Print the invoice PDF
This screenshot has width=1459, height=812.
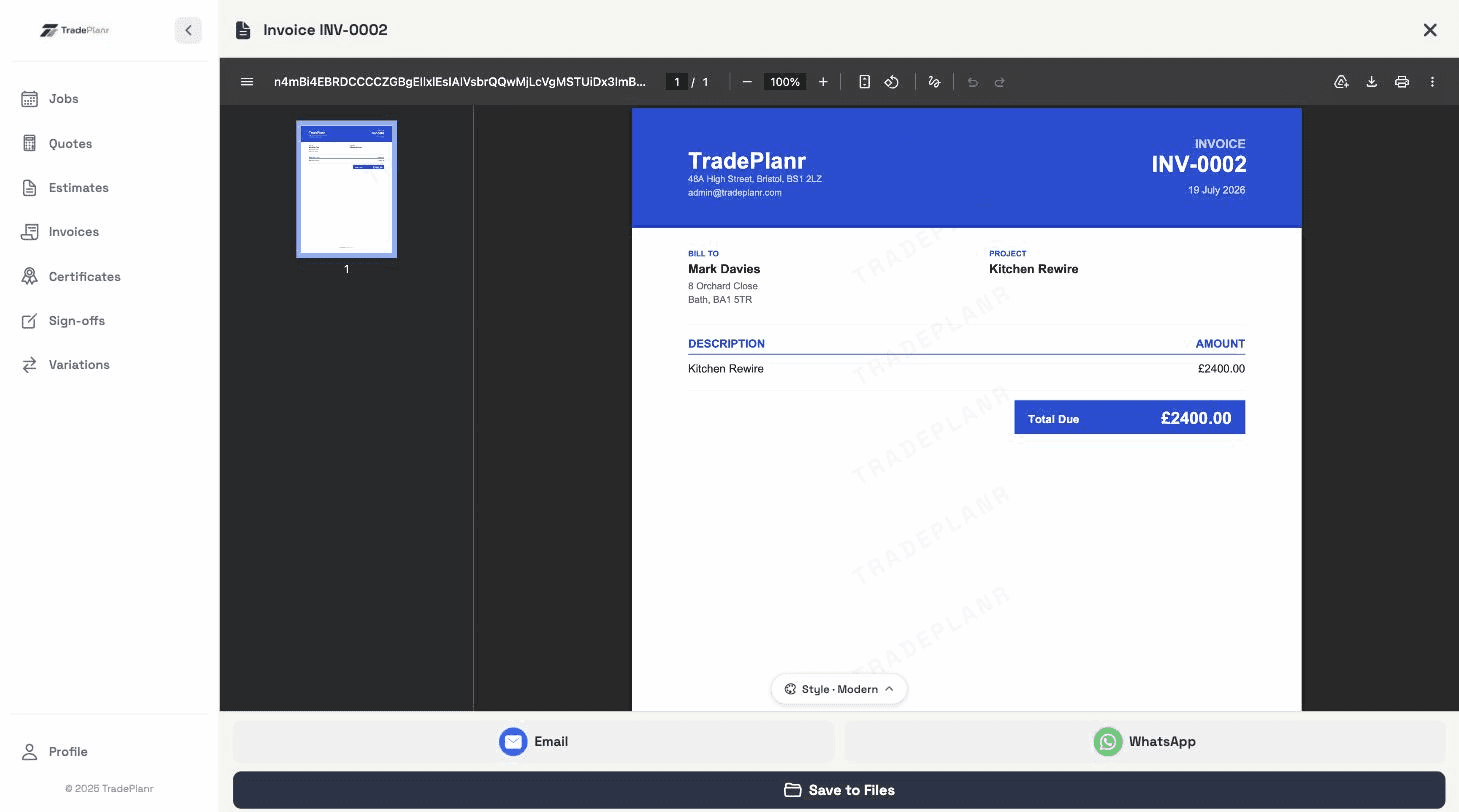click(x=1402, y=82)
